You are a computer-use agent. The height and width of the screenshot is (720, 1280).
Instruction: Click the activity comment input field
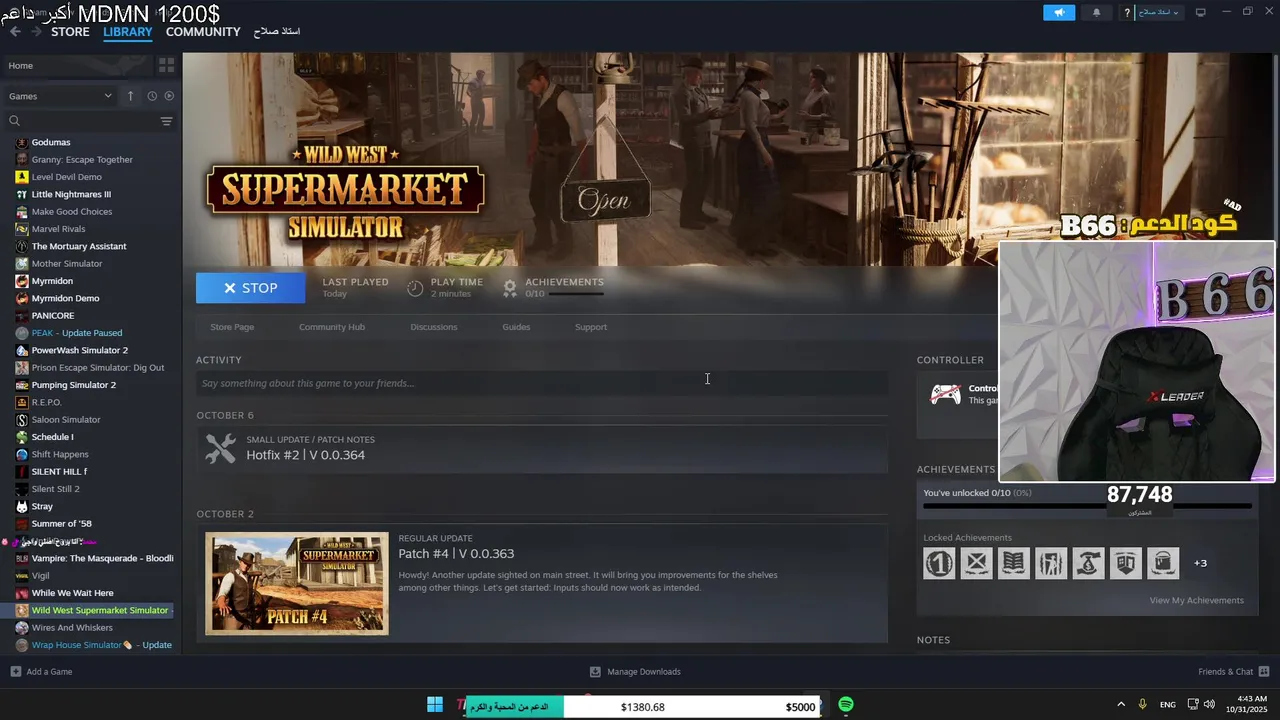(x=542, y=383)
